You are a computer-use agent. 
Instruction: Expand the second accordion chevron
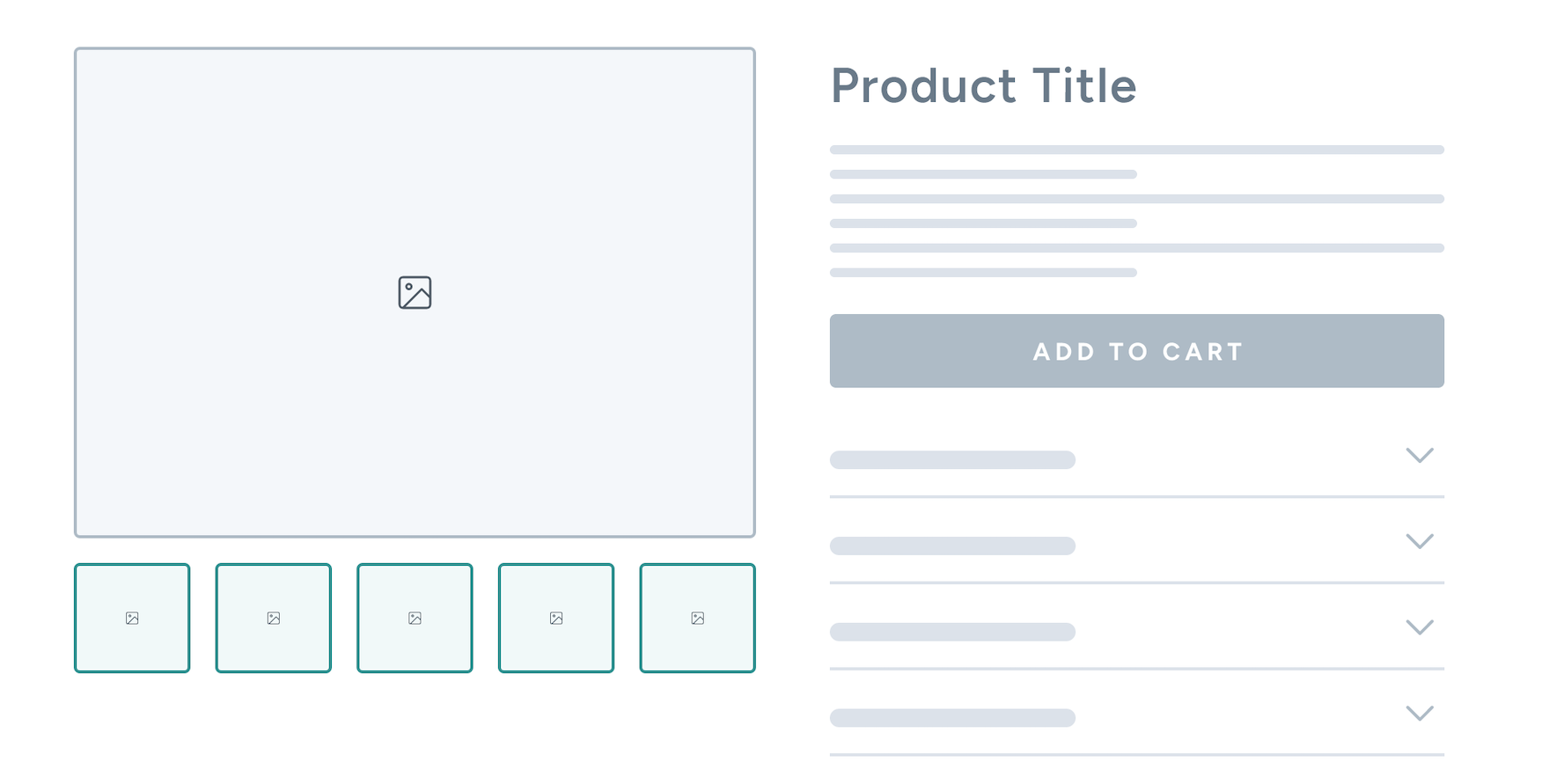1419,541
